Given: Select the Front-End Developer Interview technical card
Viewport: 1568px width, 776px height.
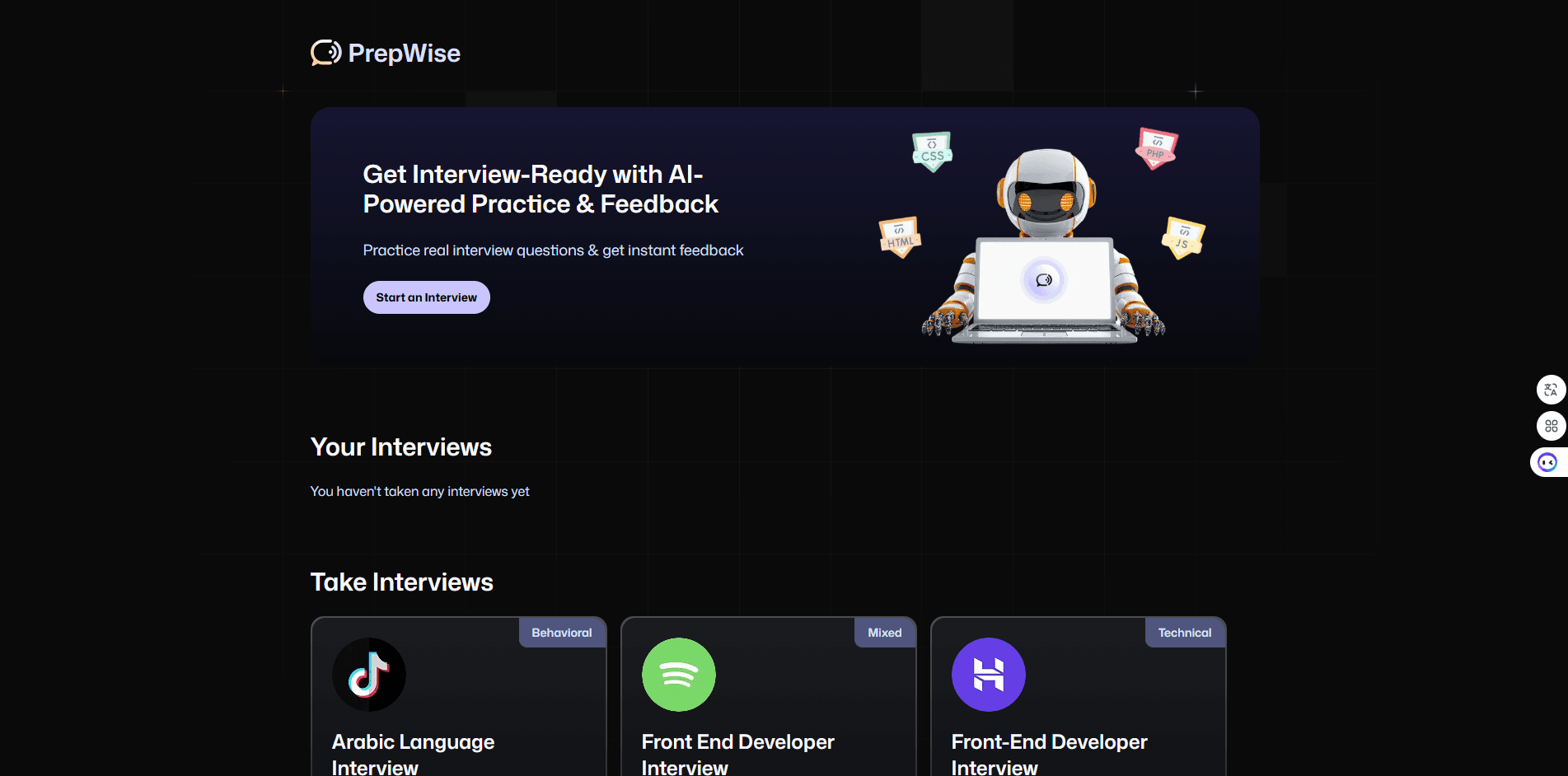Looking at the screenshot, I should tap(1048, 741).
